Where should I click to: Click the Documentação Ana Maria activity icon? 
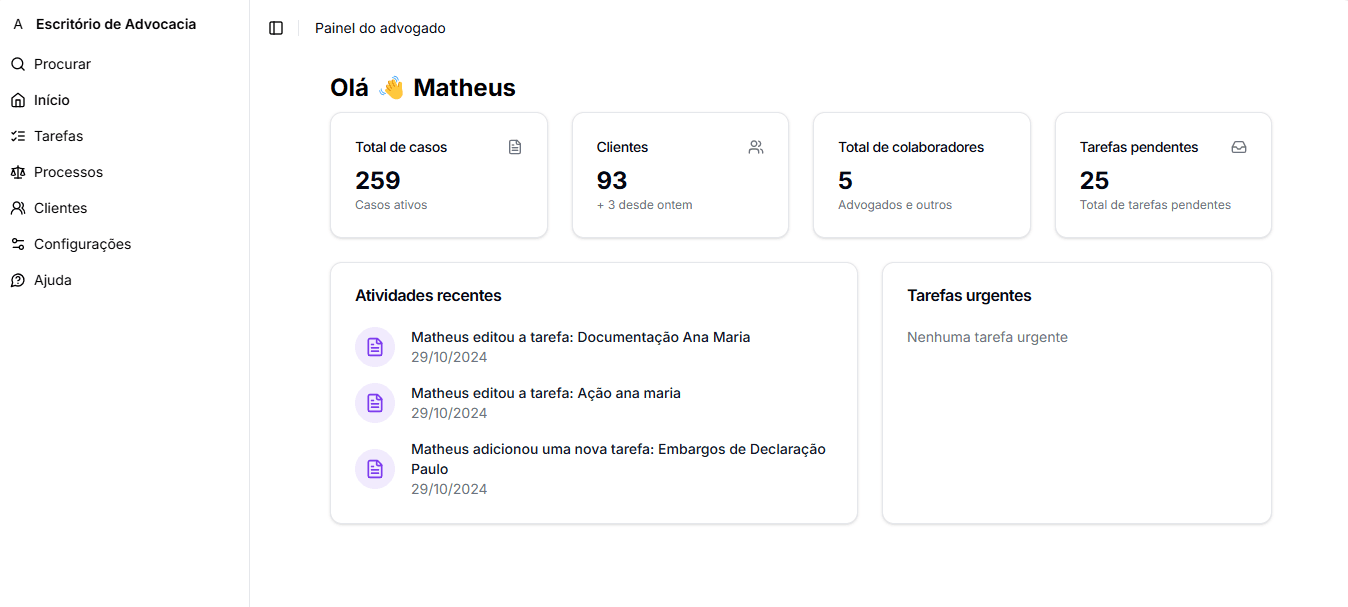click(x=374, y=346)
